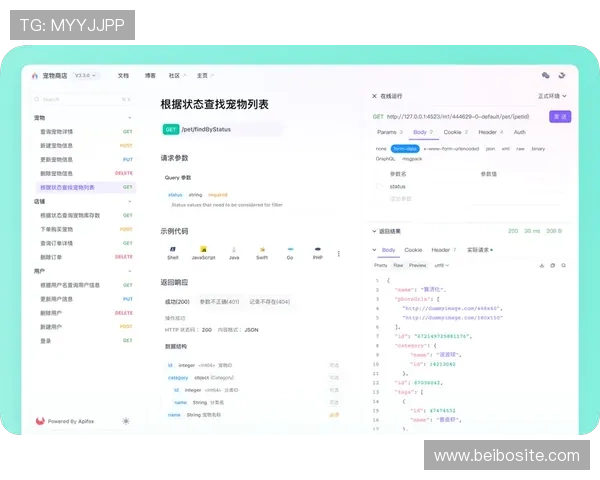Image resolution: width=600 pixels, height=480 pixels.
Task: Collapse the 宠物 group in the sidebar
Action: [130, 118]
